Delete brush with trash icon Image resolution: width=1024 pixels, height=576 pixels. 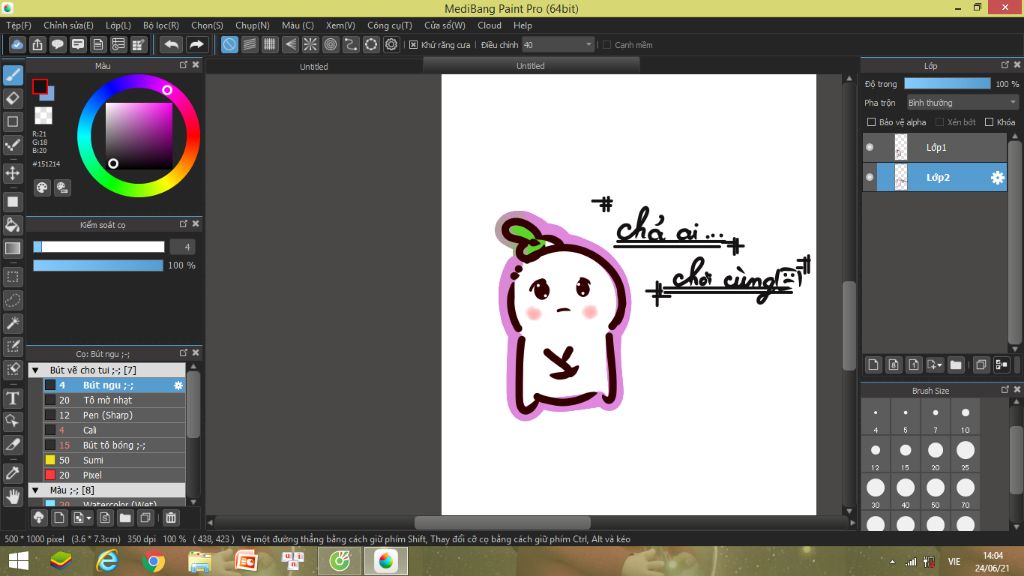[170, 518]
